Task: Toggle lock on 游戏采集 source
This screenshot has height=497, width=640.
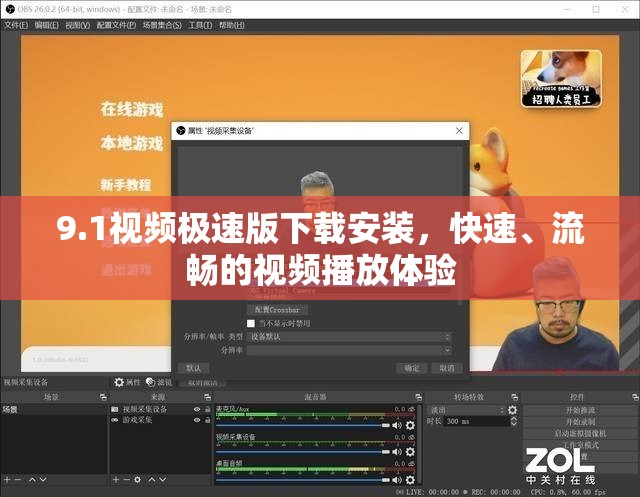Action: click(207, 420)
